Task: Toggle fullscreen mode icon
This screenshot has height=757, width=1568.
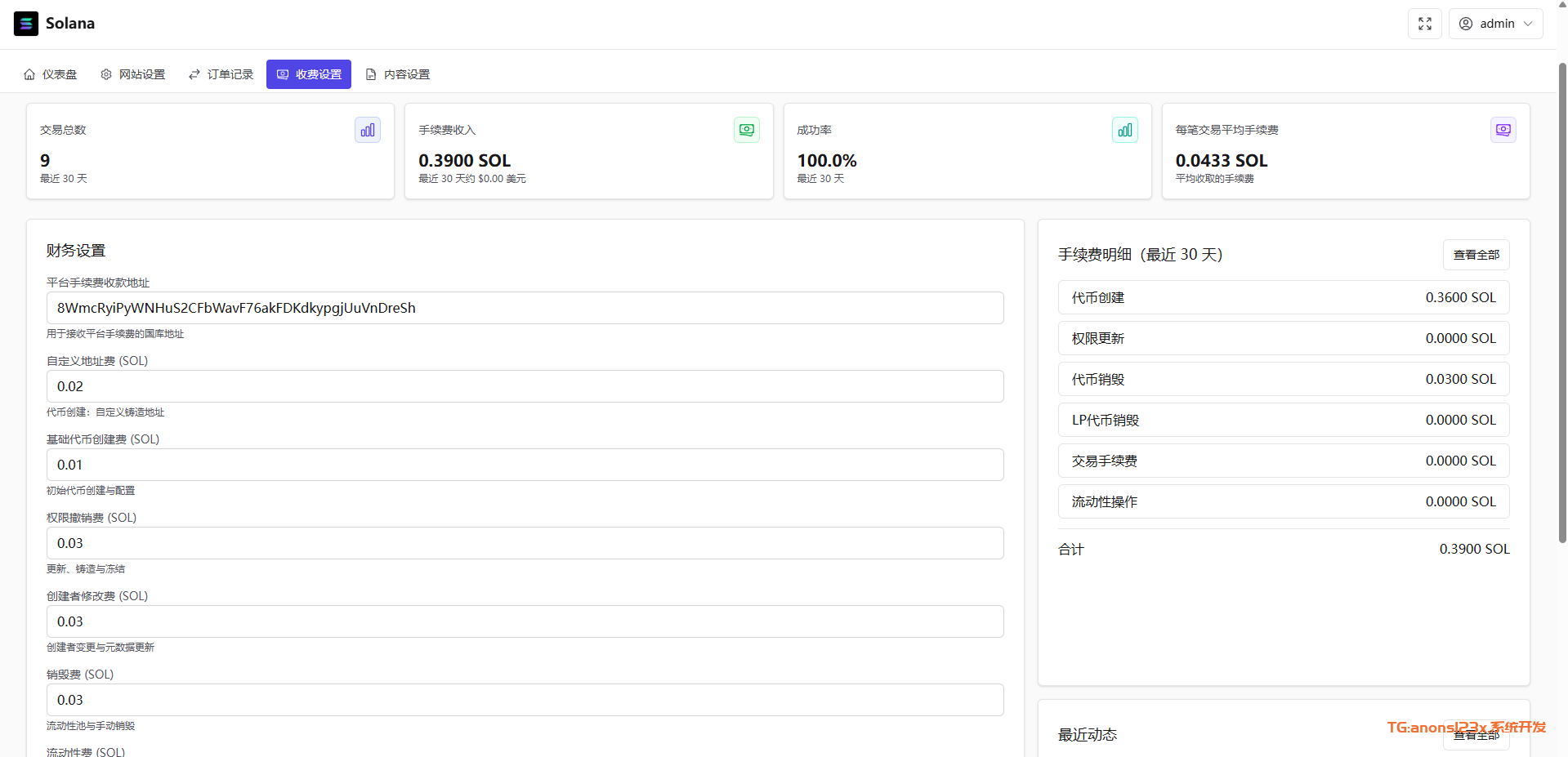Action: click(1424, 24)
